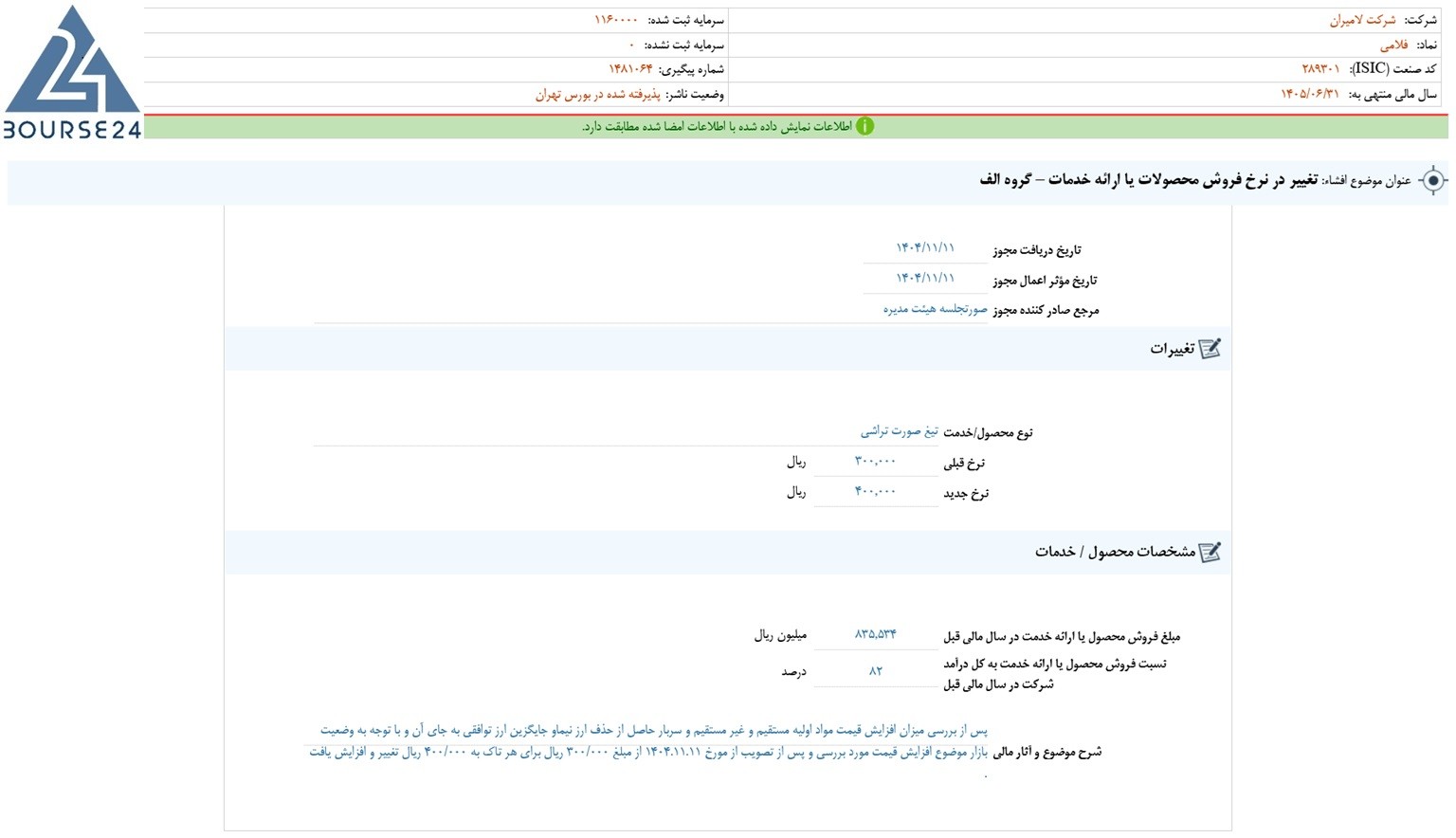
Task: Click the tracking number ۱۴۸۱۰۶۴
Action: coord(630,69)
